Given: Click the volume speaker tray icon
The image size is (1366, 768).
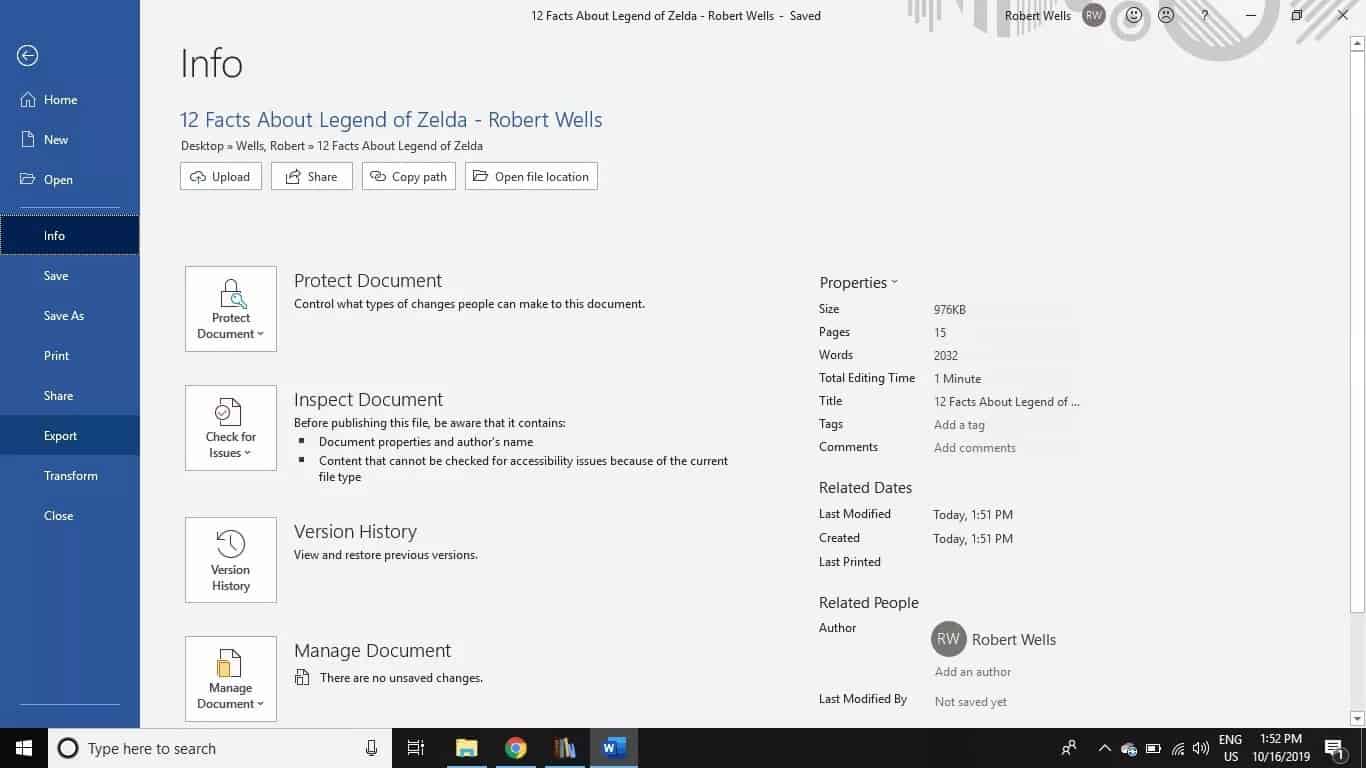Looking at the screenshot, I should pos(1201,748).
